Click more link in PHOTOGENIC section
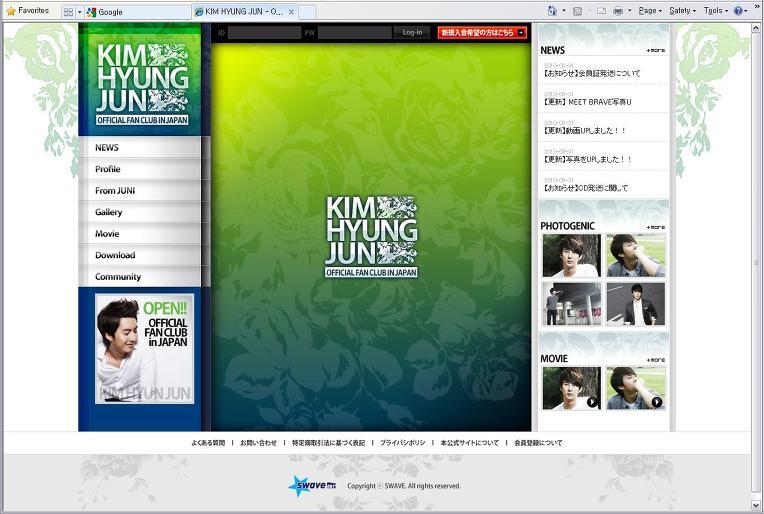The width and height of the screenshot is (764, 514). click(x=656, y=227)
